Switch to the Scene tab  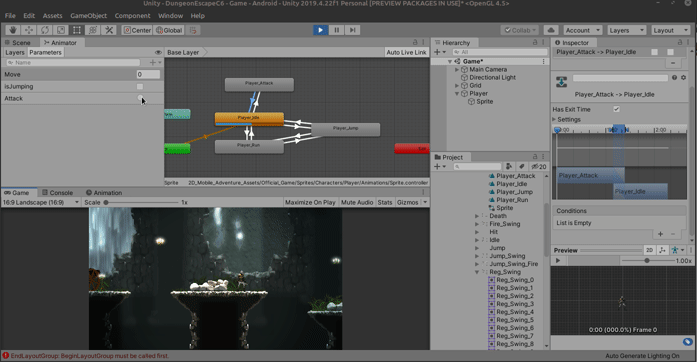pos(18,43)
